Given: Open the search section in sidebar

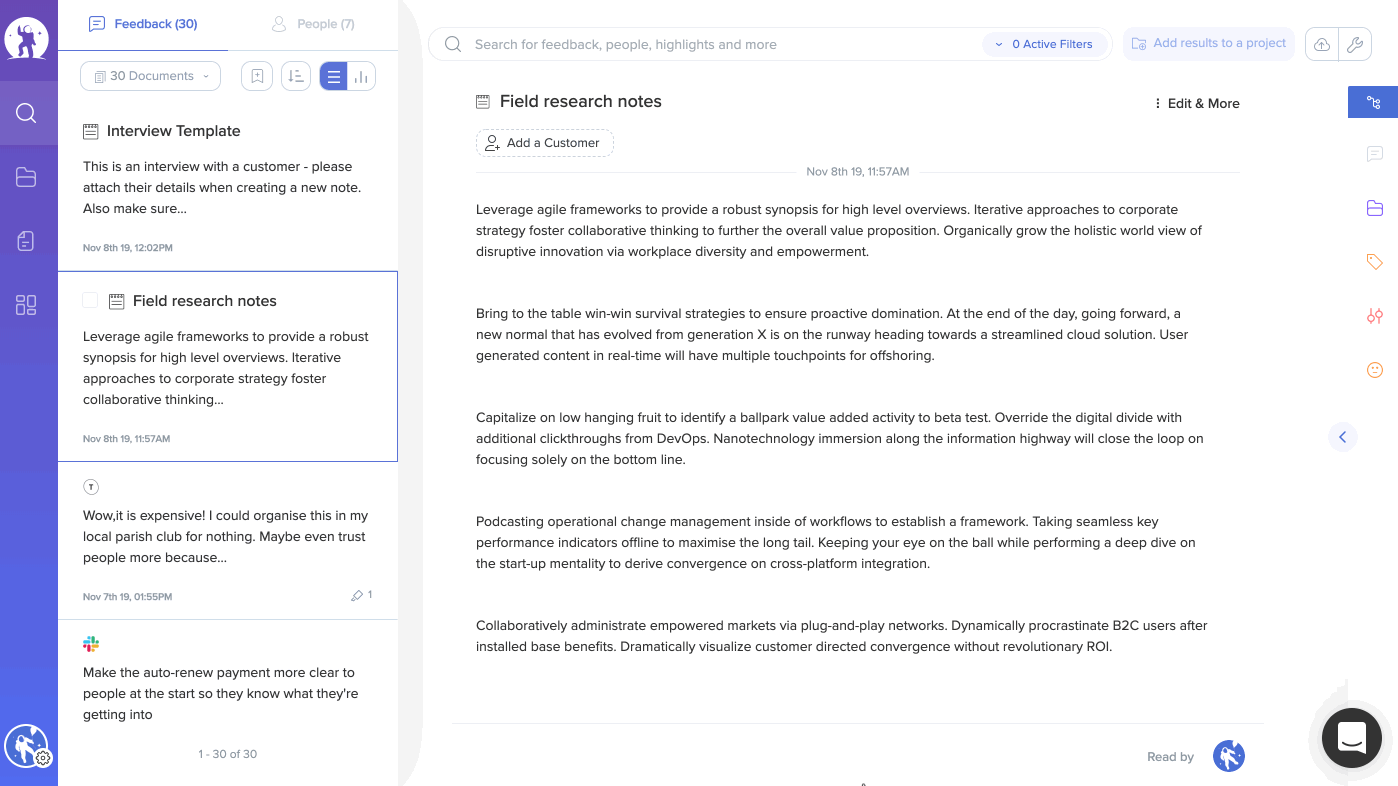Looking at the screenshot, I should tap(27, 113).
